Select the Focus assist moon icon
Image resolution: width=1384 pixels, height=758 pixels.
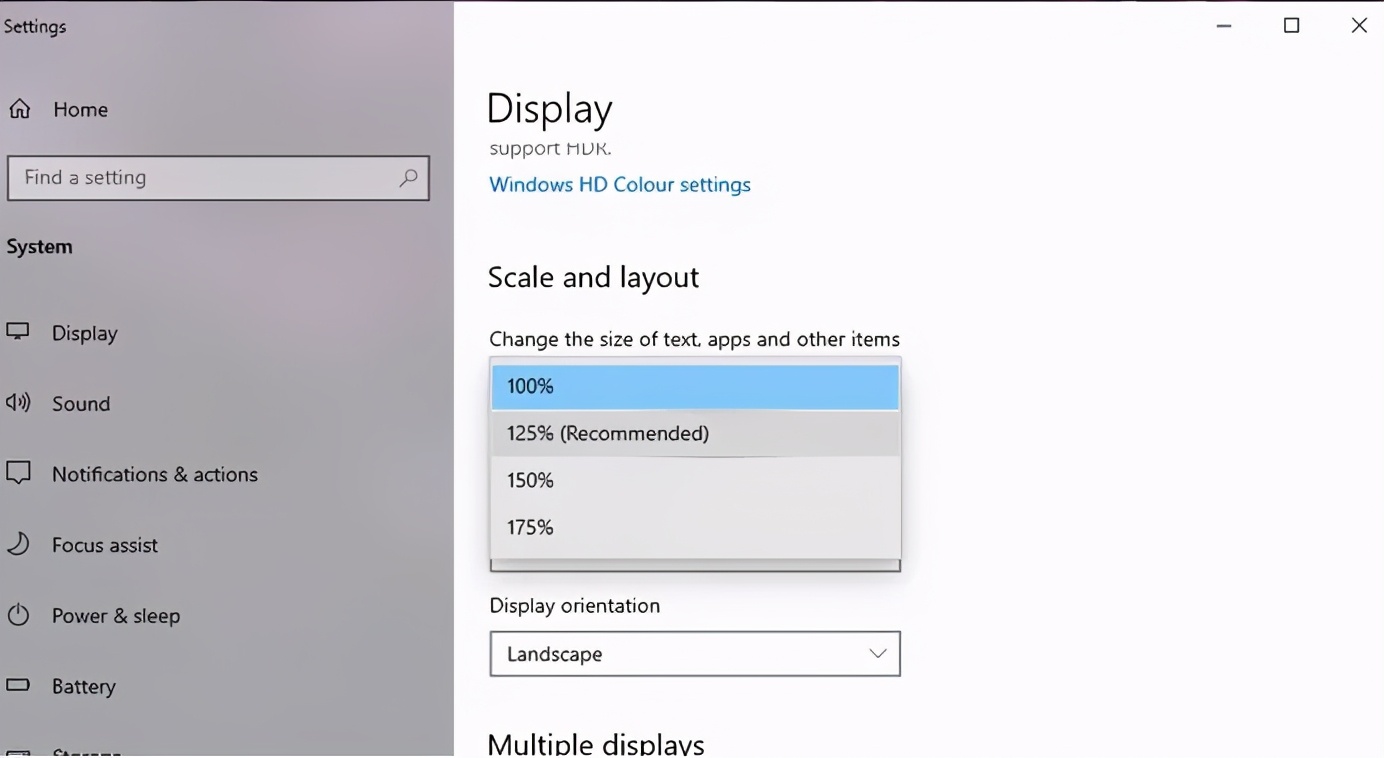pyautogui.click(x=18, y=545)
